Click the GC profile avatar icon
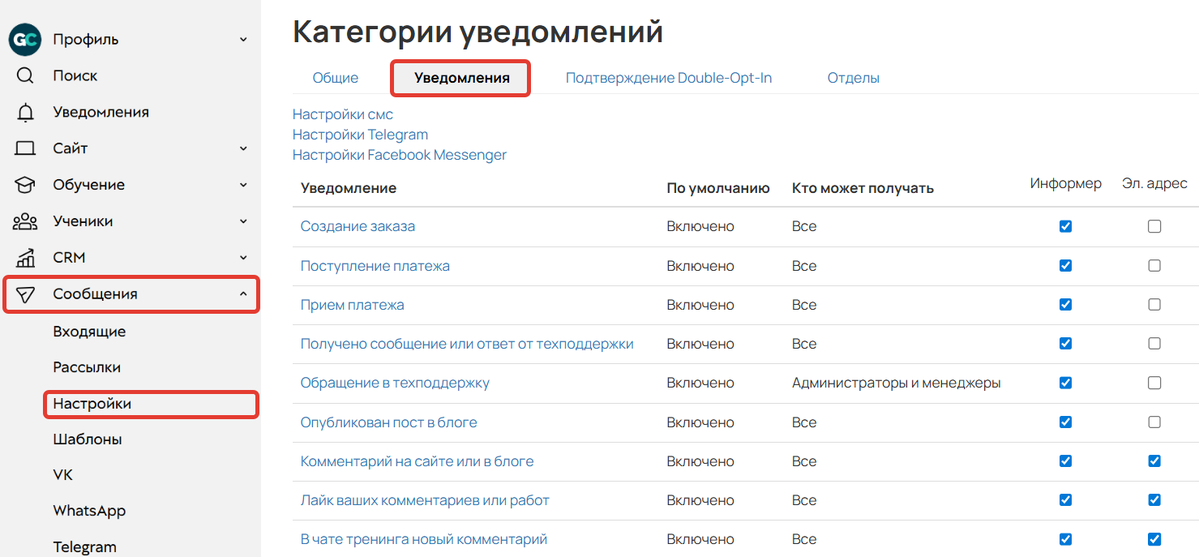The image size is (1199, 557). click(x=24, y=40)
